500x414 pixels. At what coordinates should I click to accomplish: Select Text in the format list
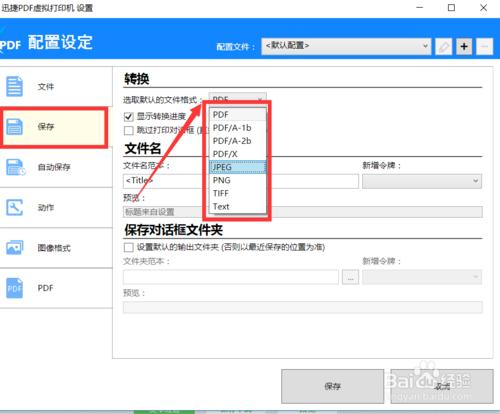click(238, 207)
